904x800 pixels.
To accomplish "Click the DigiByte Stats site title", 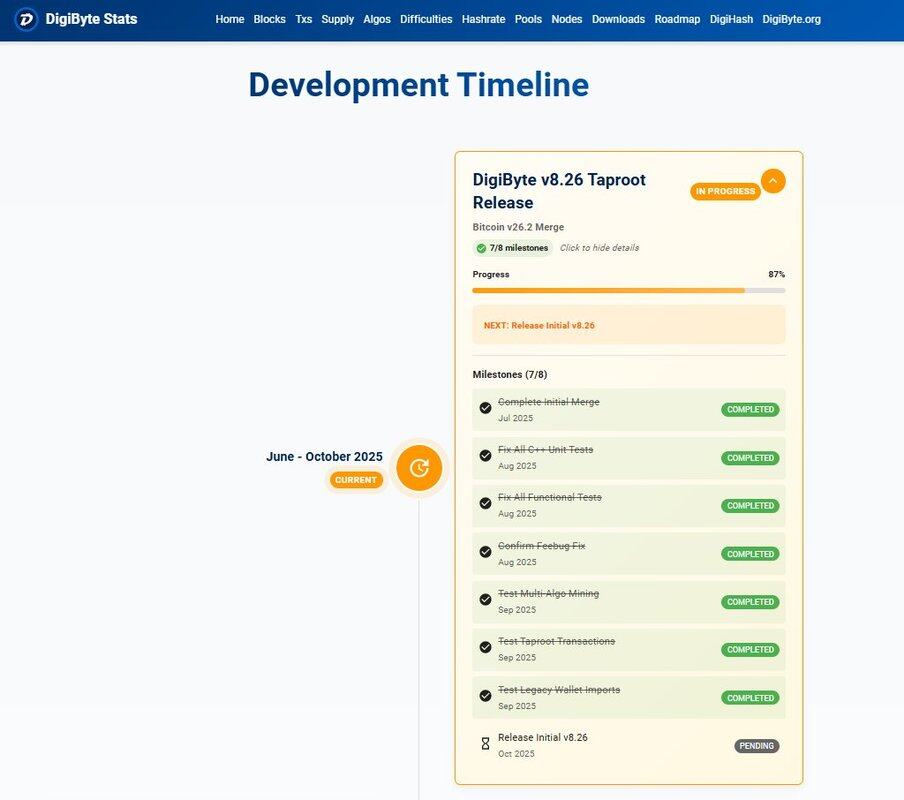I will [x=91, y=19].
